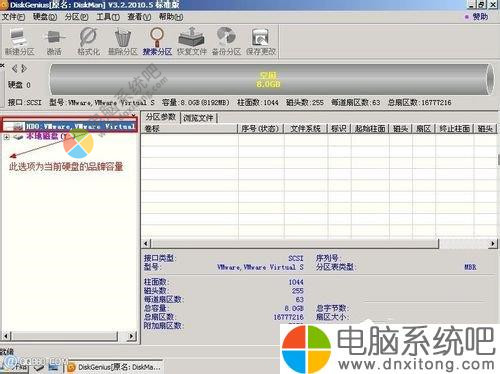Click the 卷标 column header
The image size is (500, 374).
(190, 128)
